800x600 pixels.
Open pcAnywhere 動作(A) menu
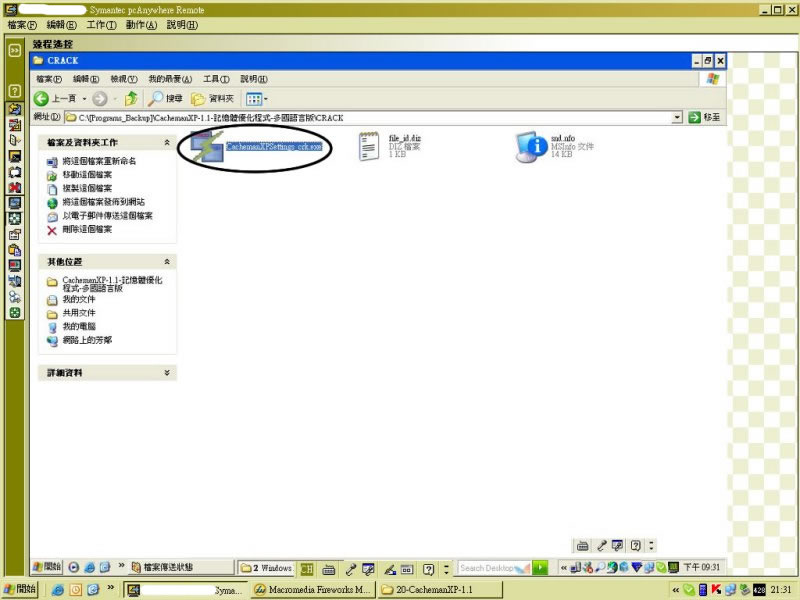pos(141,25)
